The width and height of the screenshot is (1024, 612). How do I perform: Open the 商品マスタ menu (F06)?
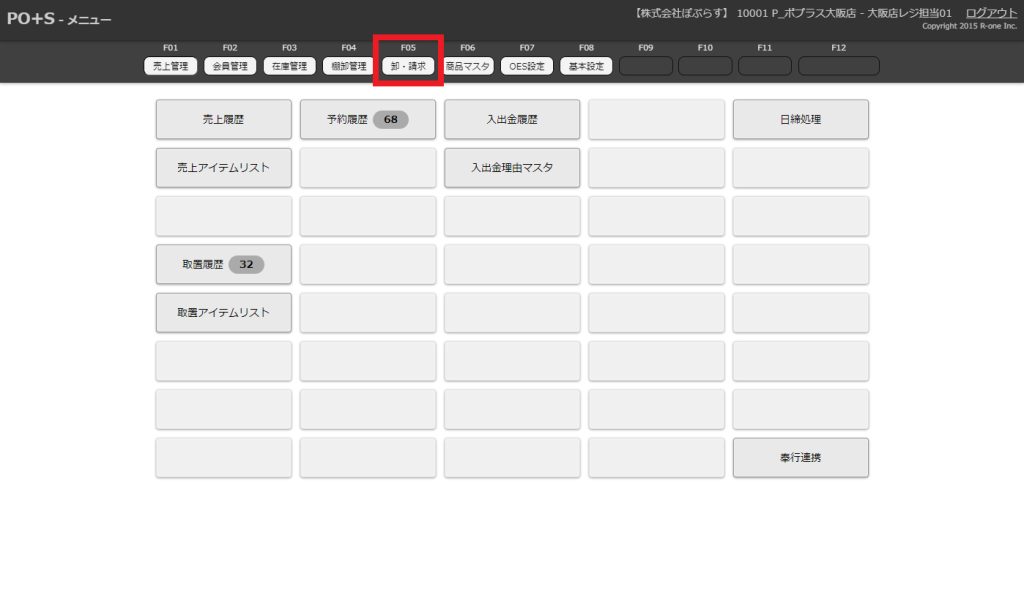[x=467, y=67]
